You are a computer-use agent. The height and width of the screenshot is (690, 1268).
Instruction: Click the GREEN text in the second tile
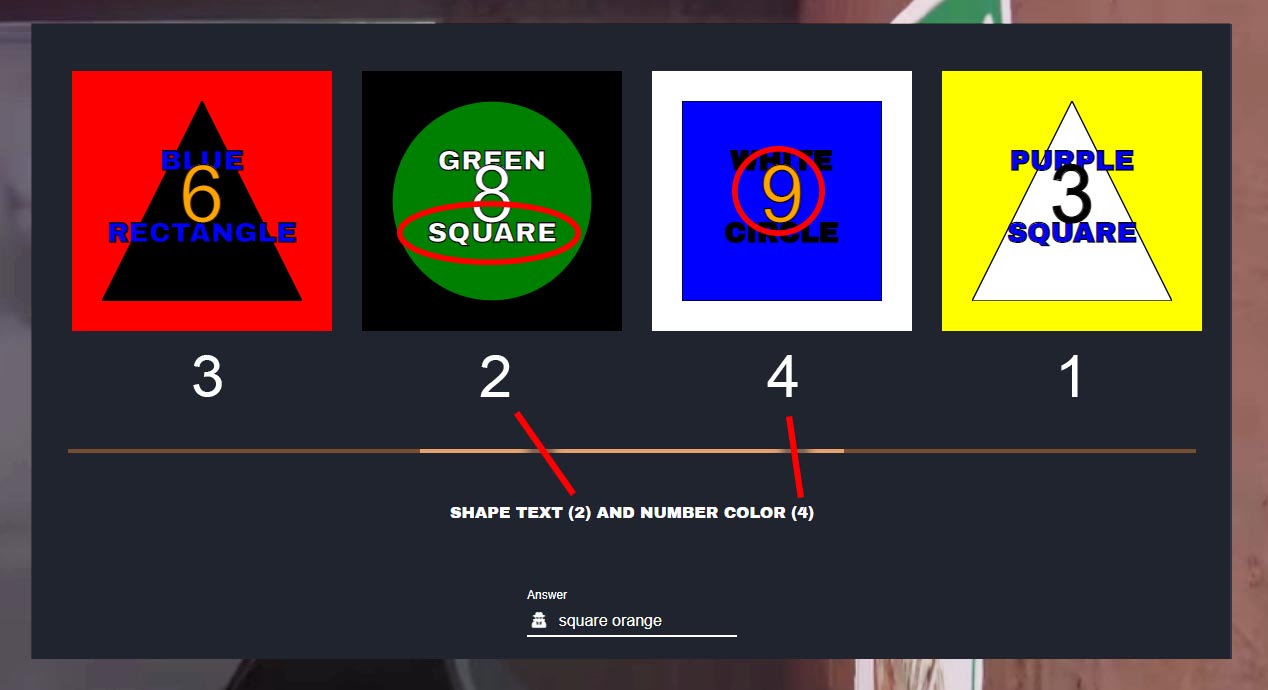(492, 160)
